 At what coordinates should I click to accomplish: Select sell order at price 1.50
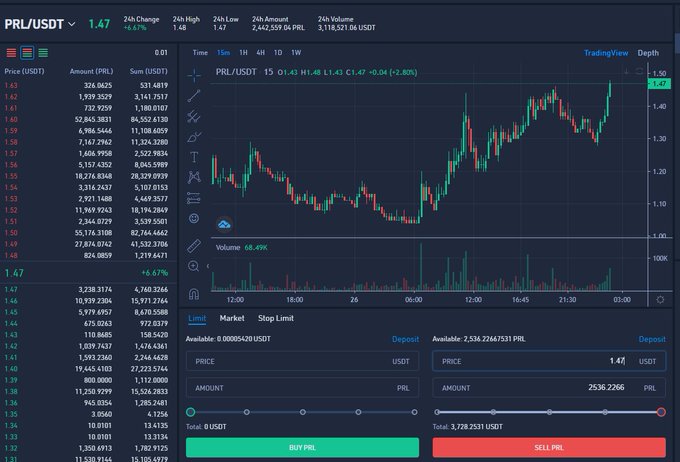point(86,233)
